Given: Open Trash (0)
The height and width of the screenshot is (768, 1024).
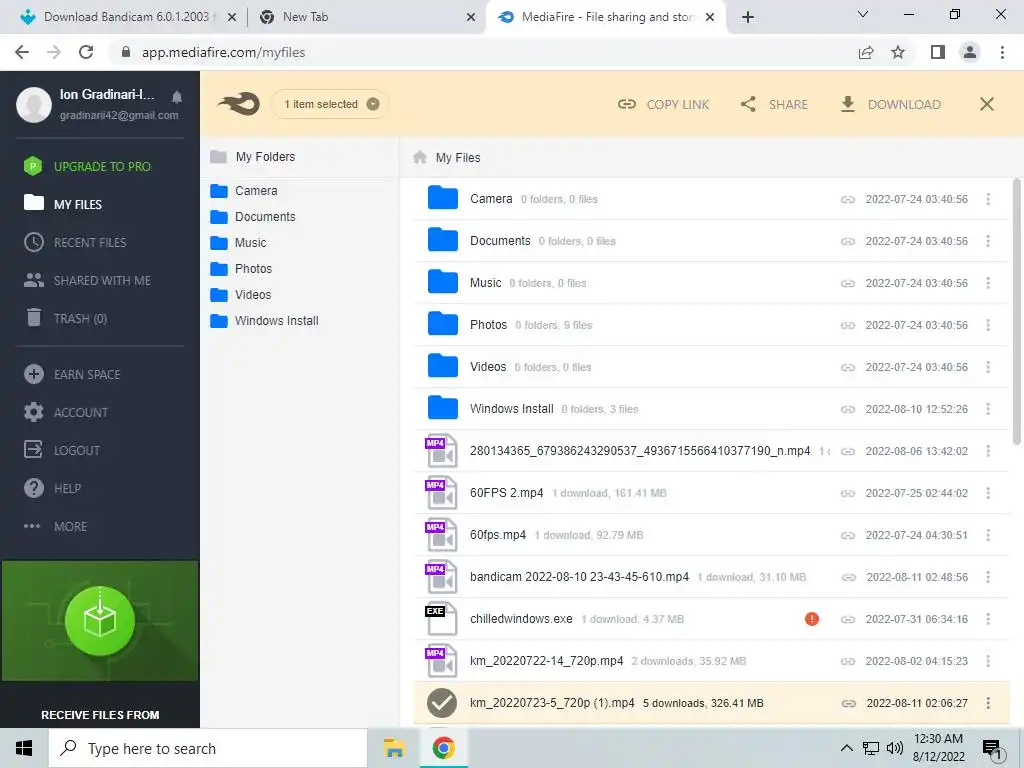Looking at the screenshot, I should pos(65,318).
